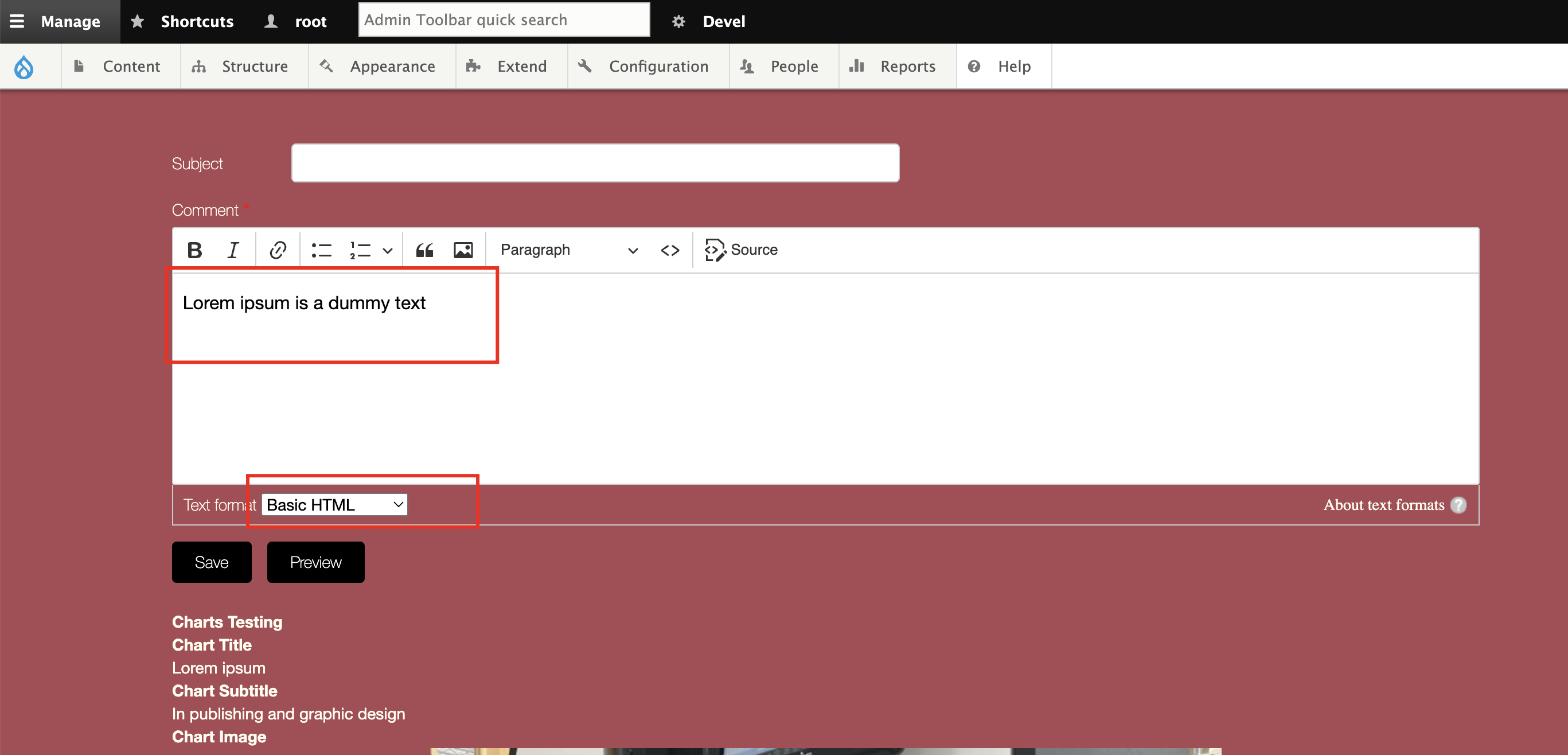Viewport: 1568px width, 755px height.
Task: Toggle bold formatting in the comment editor
Action: pyautogui.click(x=194, y=250)
